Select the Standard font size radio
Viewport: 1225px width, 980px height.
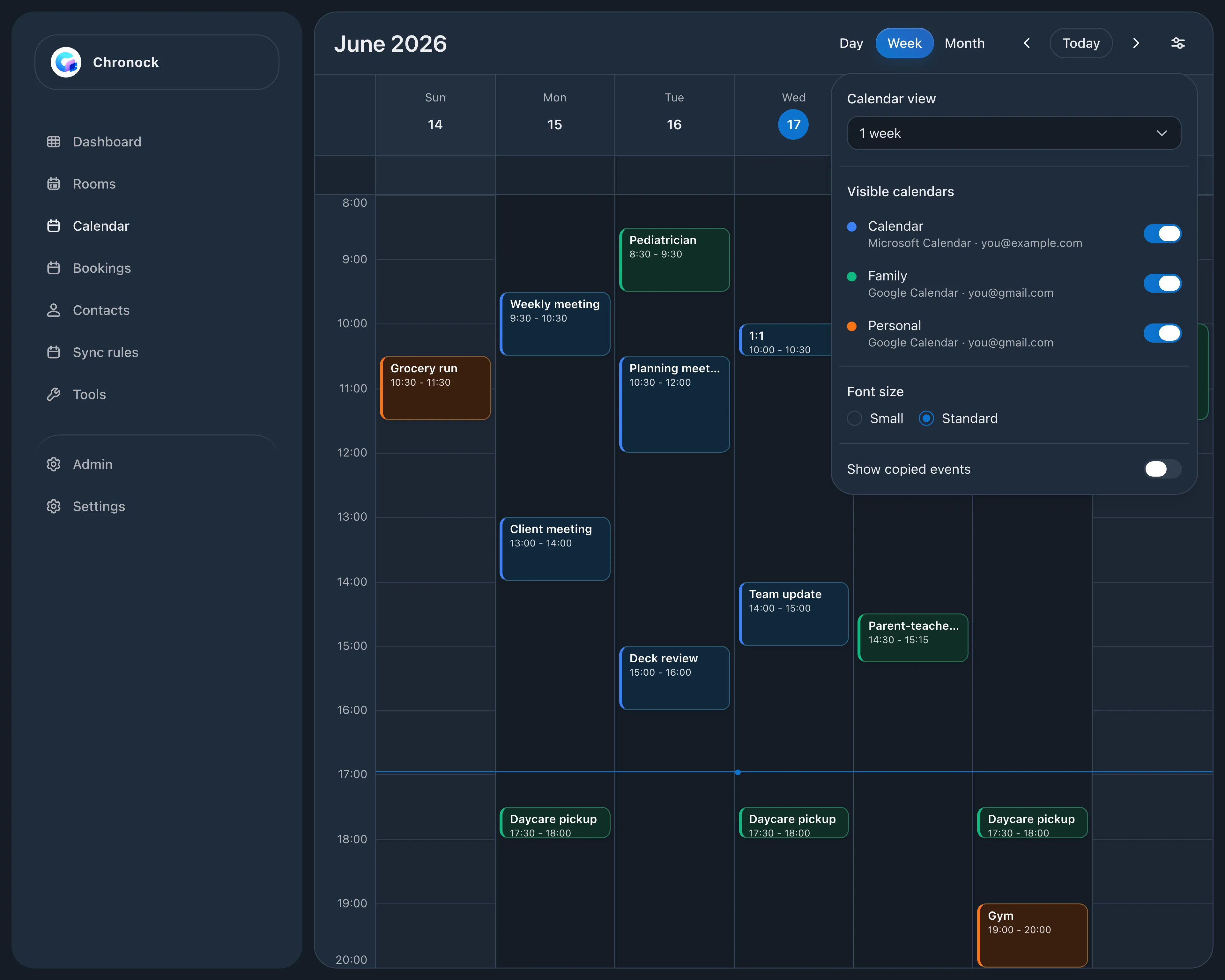(926, 418)
